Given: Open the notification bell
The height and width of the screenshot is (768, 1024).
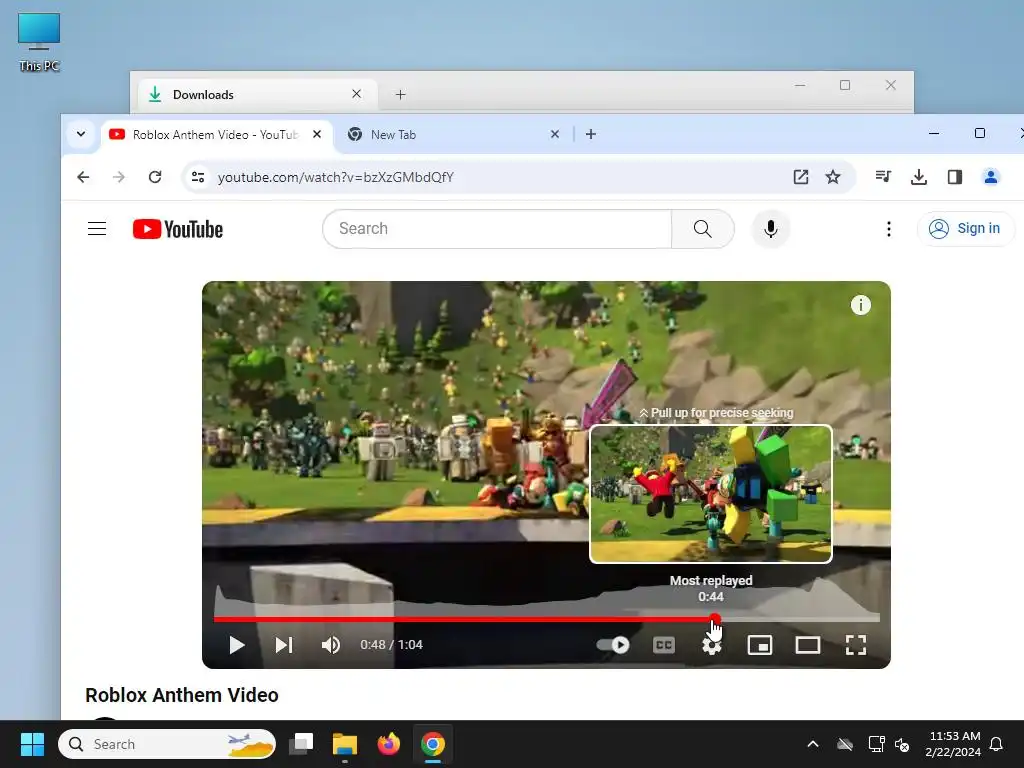Looking at the screenshot, I should pyautogui.click(x=997, y=744).
